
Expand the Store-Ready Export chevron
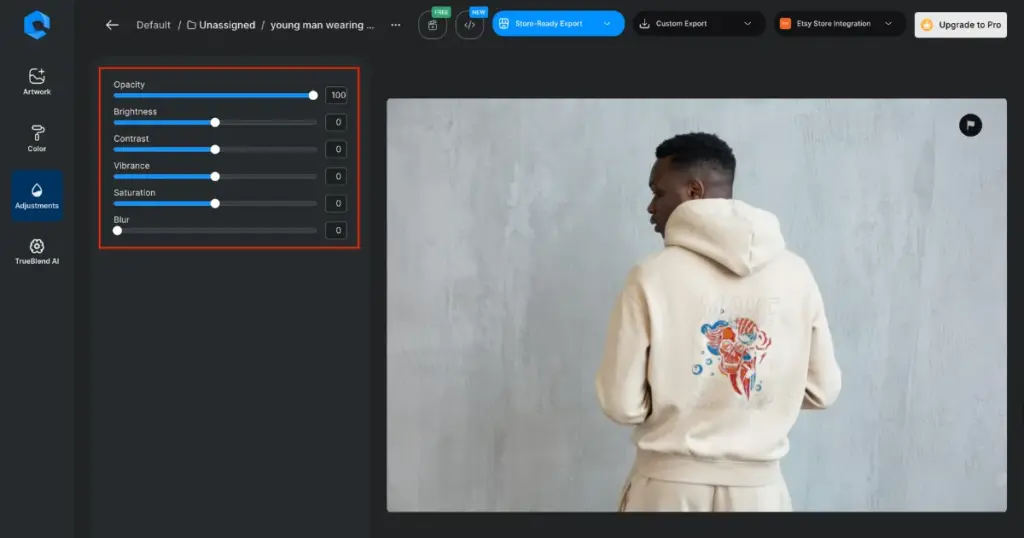coord(607,24)
